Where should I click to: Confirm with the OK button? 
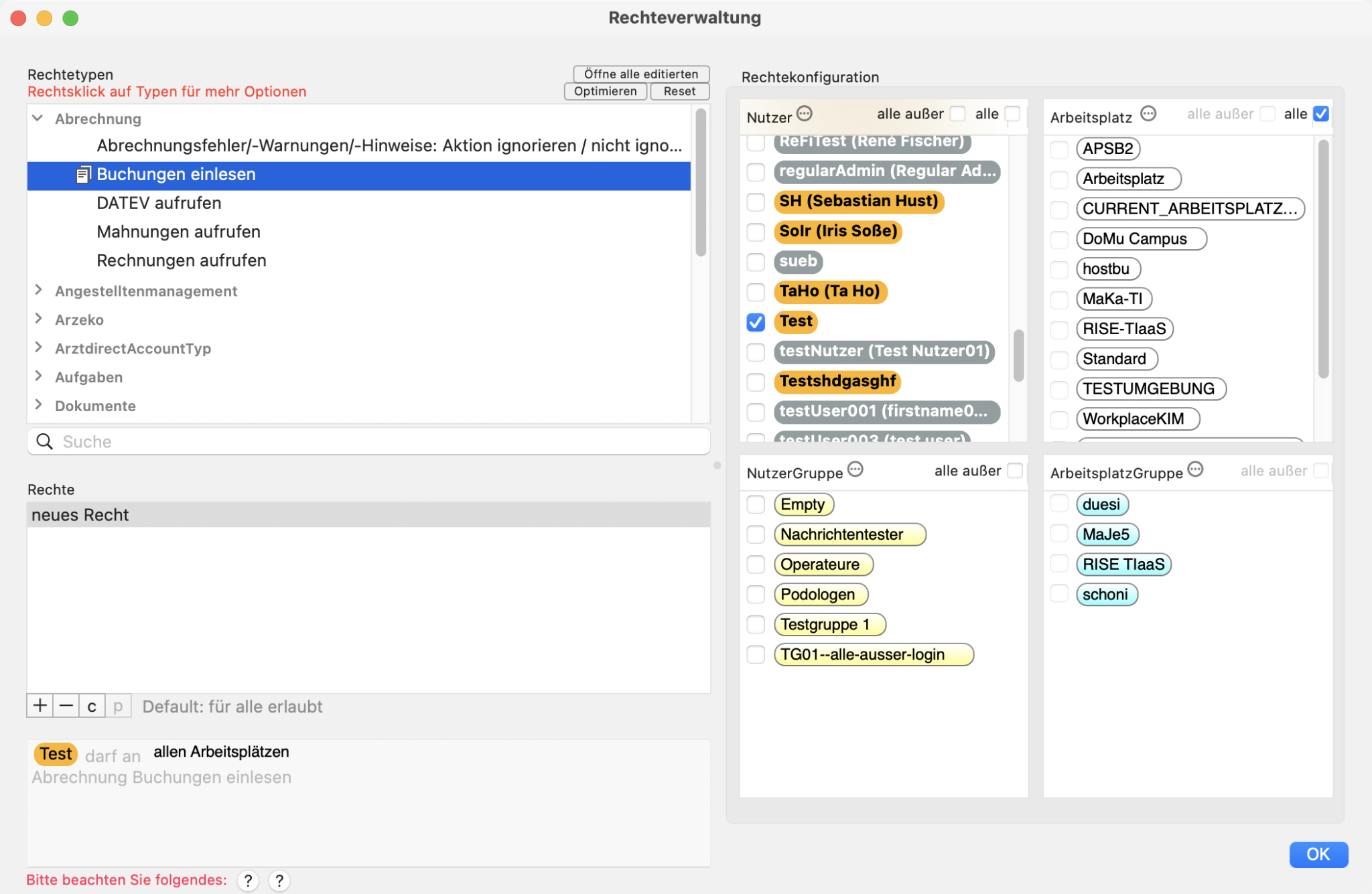click(x=1318, y=854)
